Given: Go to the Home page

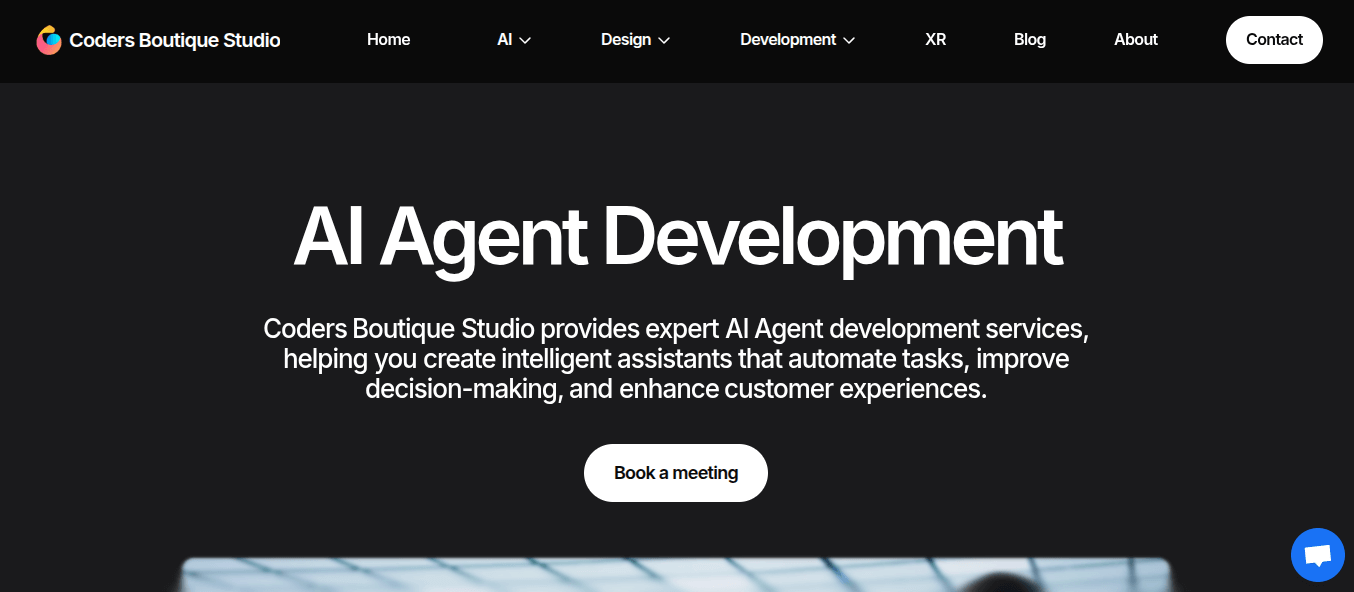Looking at the screenshot, I should click(388, 40).
